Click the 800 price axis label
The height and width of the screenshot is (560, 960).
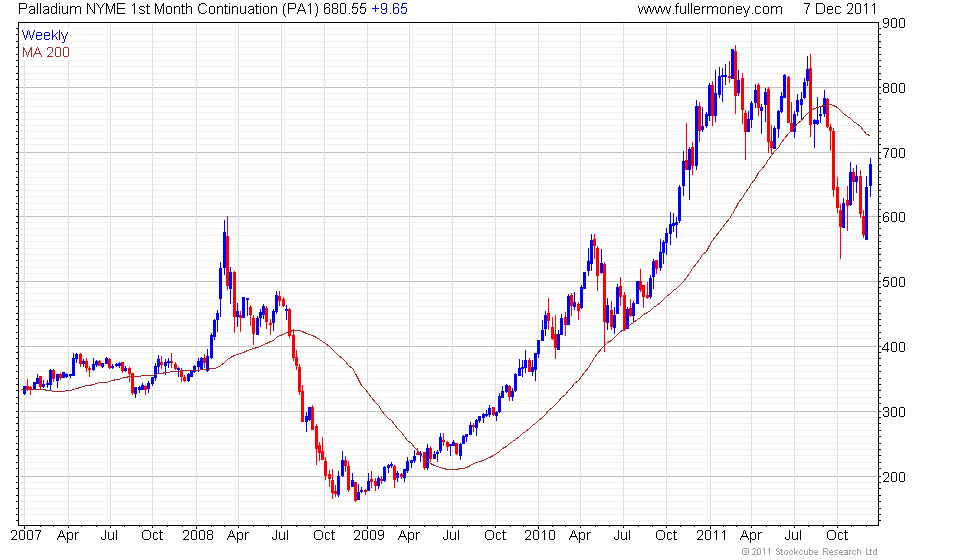(894, 88)
